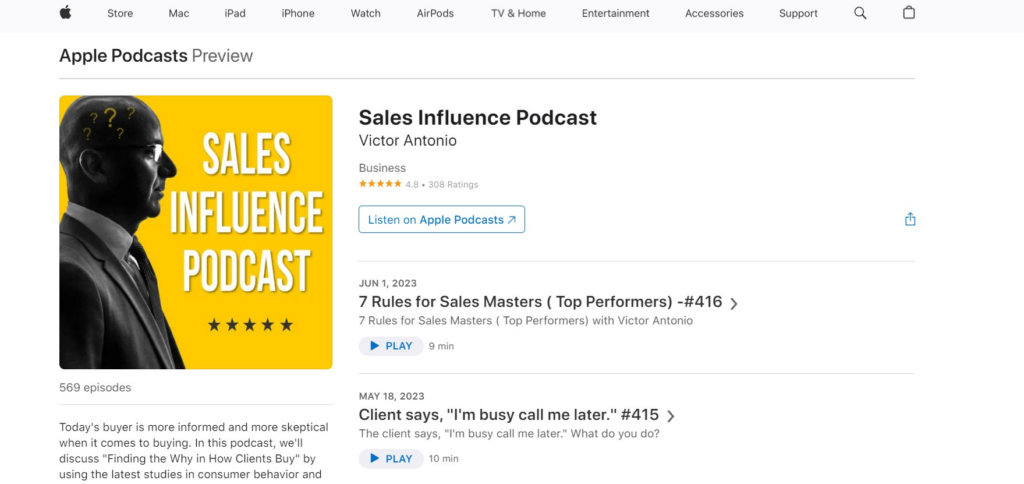The width and height of the screenshot is (1024, 484).
Task: Open the Watch menu
Action: click(x=365, y=13)
